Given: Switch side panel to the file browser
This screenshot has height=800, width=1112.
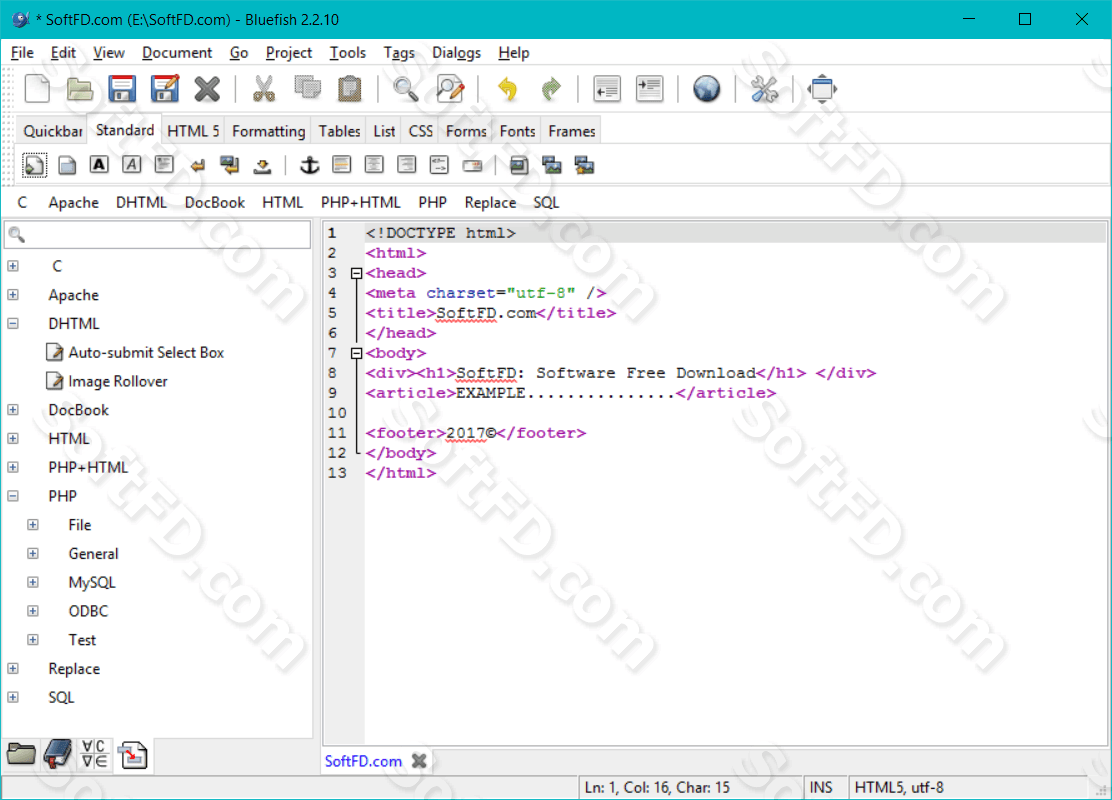Looking at the screenshot, I should tap(21, 754).
